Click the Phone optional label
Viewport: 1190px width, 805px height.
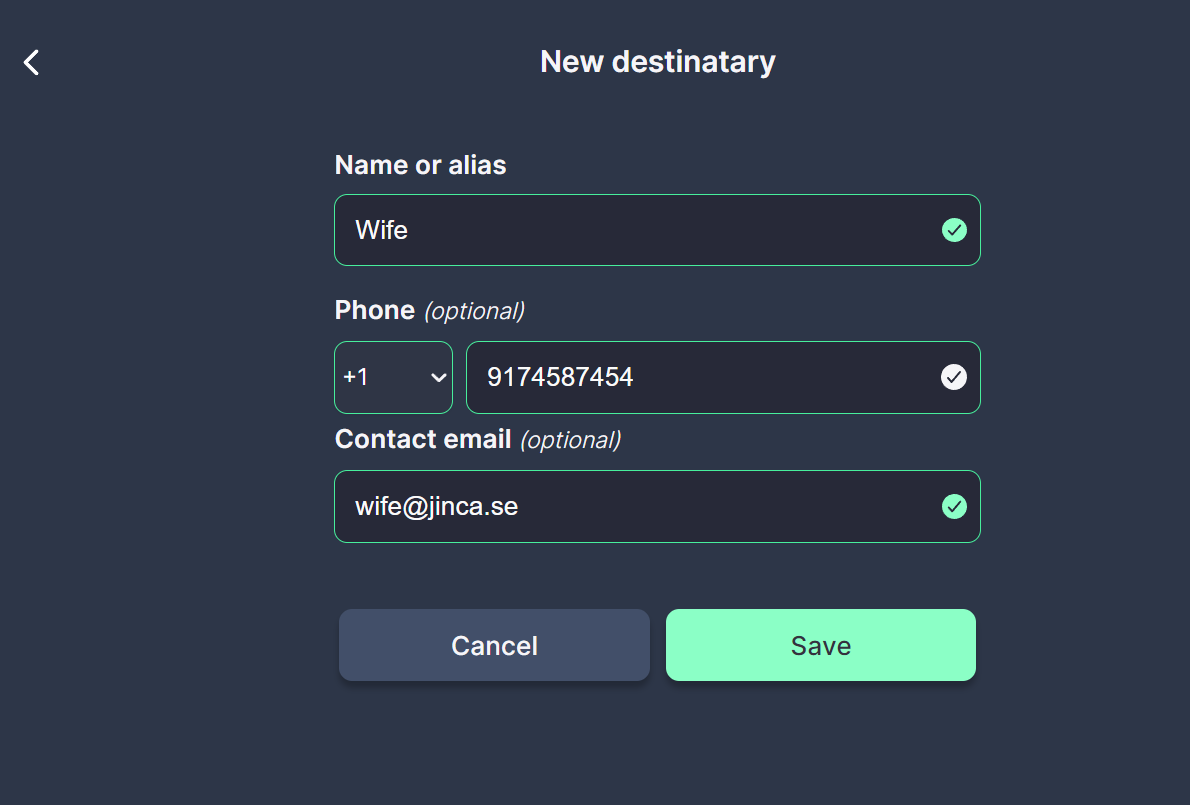coord(428,310)
